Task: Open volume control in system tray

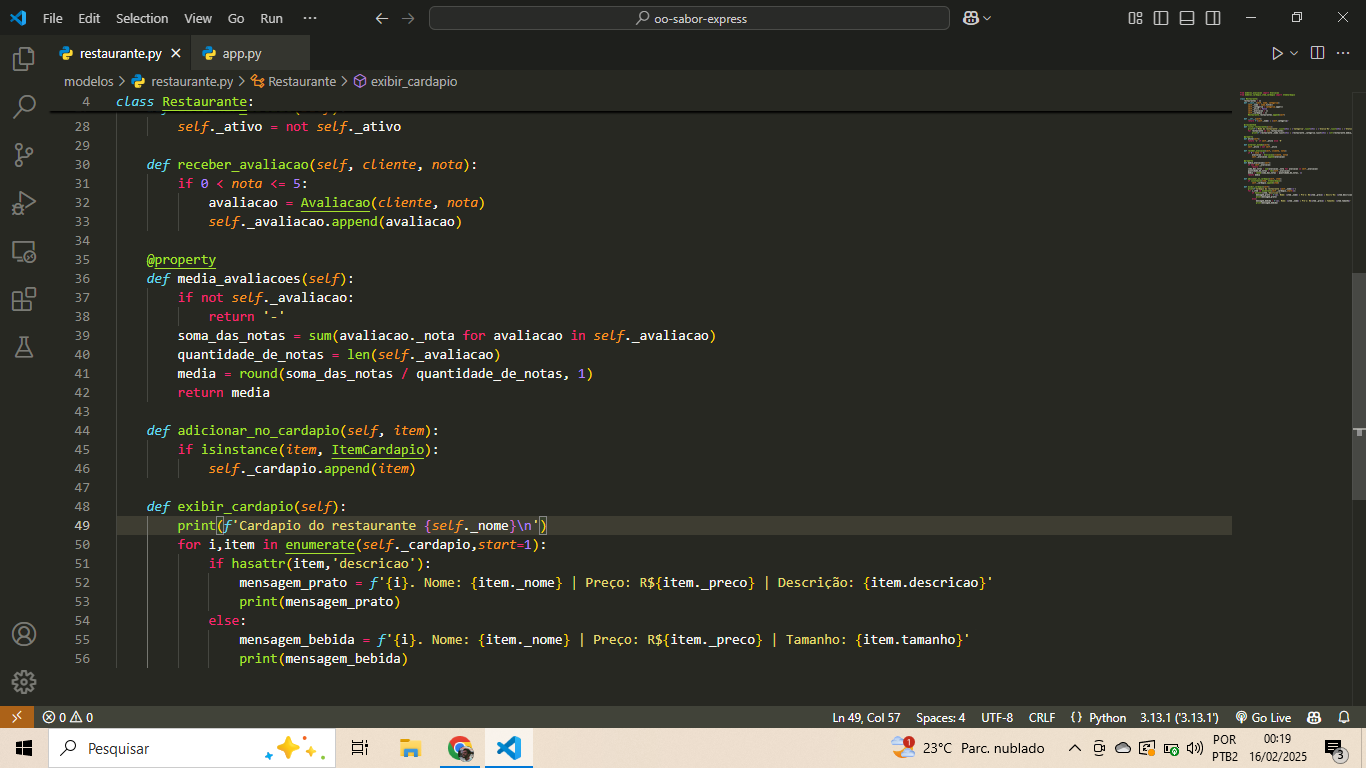Action: tap(1195, 748)
